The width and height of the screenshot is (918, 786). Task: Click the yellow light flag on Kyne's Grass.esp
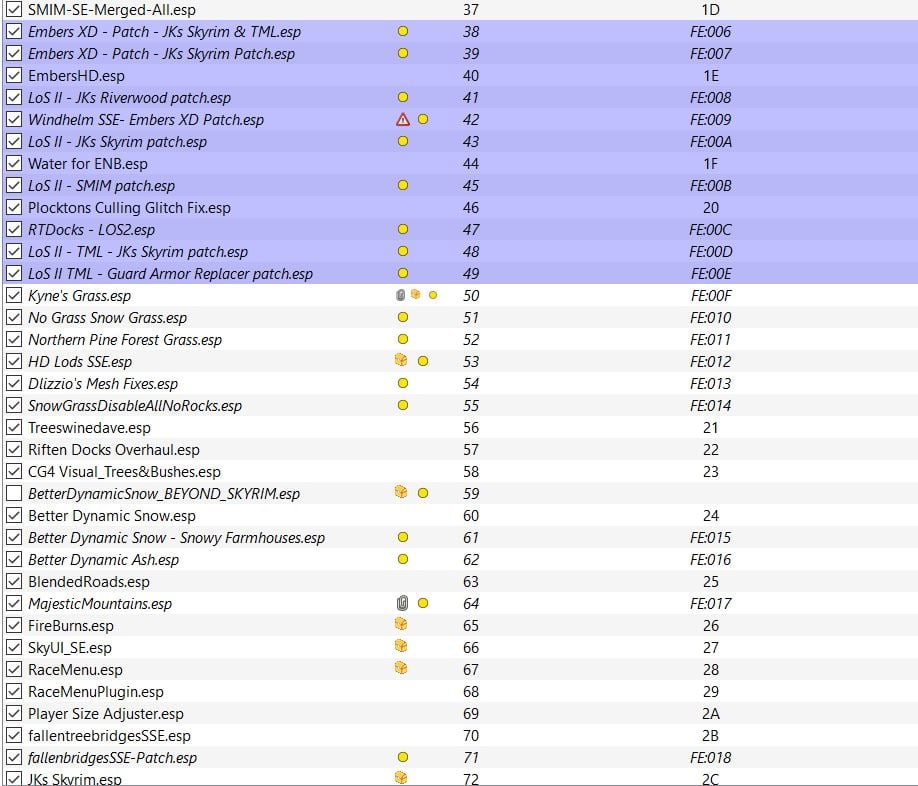433,296
